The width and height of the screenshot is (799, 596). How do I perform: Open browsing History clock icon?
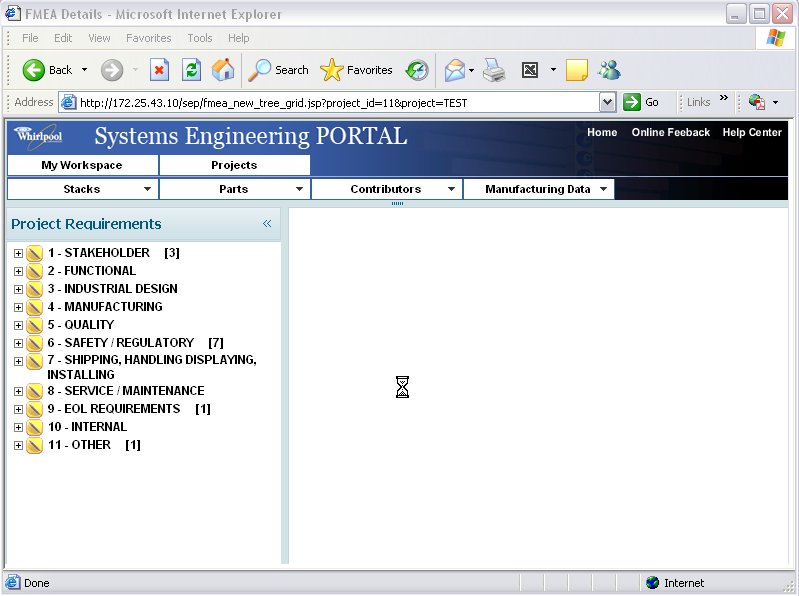pyautogui.click(x=417, y=70)
